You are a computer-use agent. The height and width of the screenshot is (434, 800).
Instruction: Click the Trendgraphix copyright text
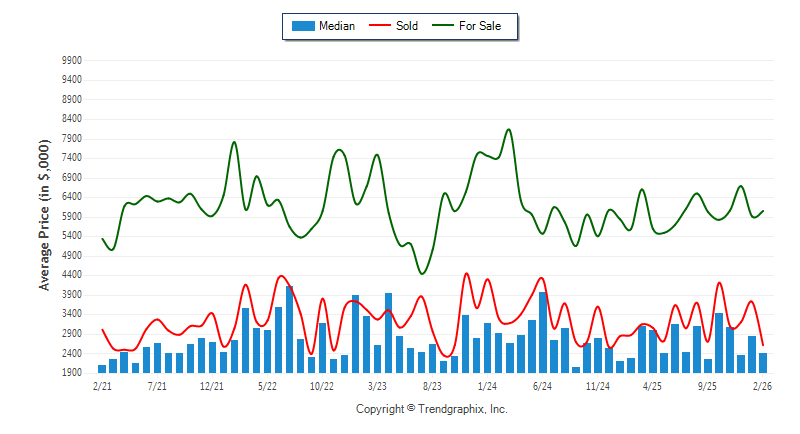click(x=432, y=410)
